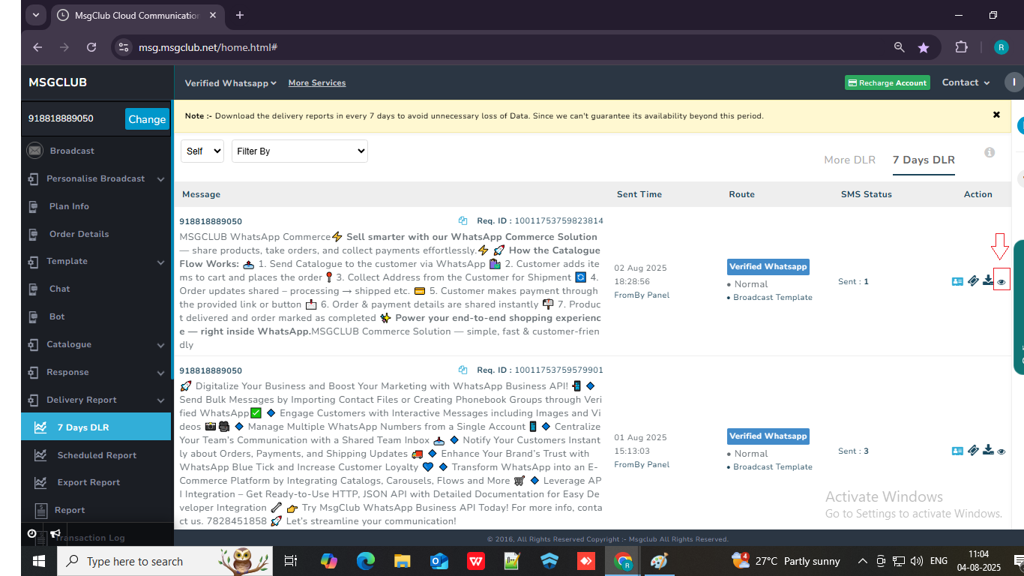Open 7 Days DLR in the sidebar
This screenshot has width=1024, height=576.
click(x=96, y=427)
